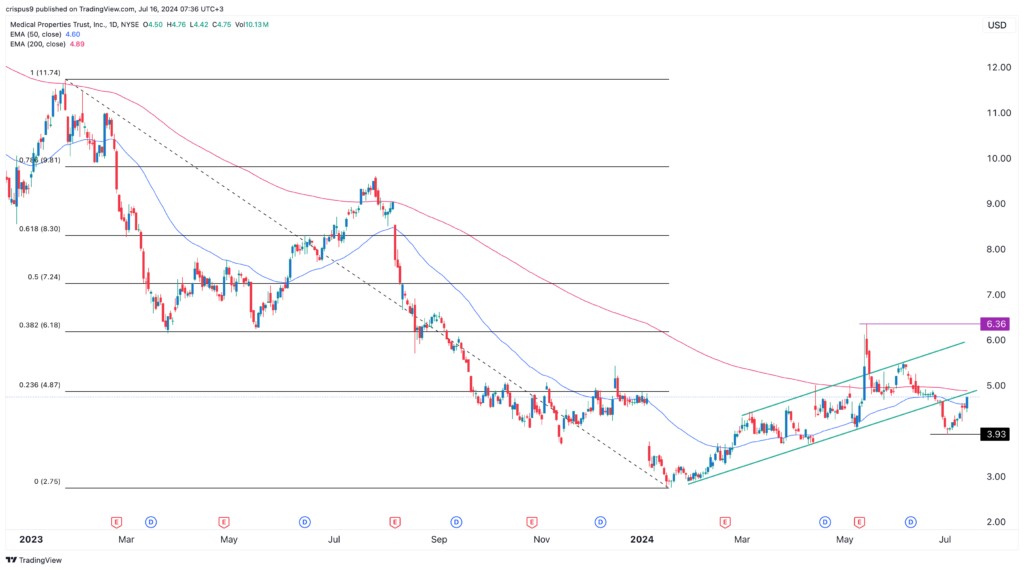Open the earnings marker left of Mar 2024
The image size is (1024, 570).
(x=724, y=521)
